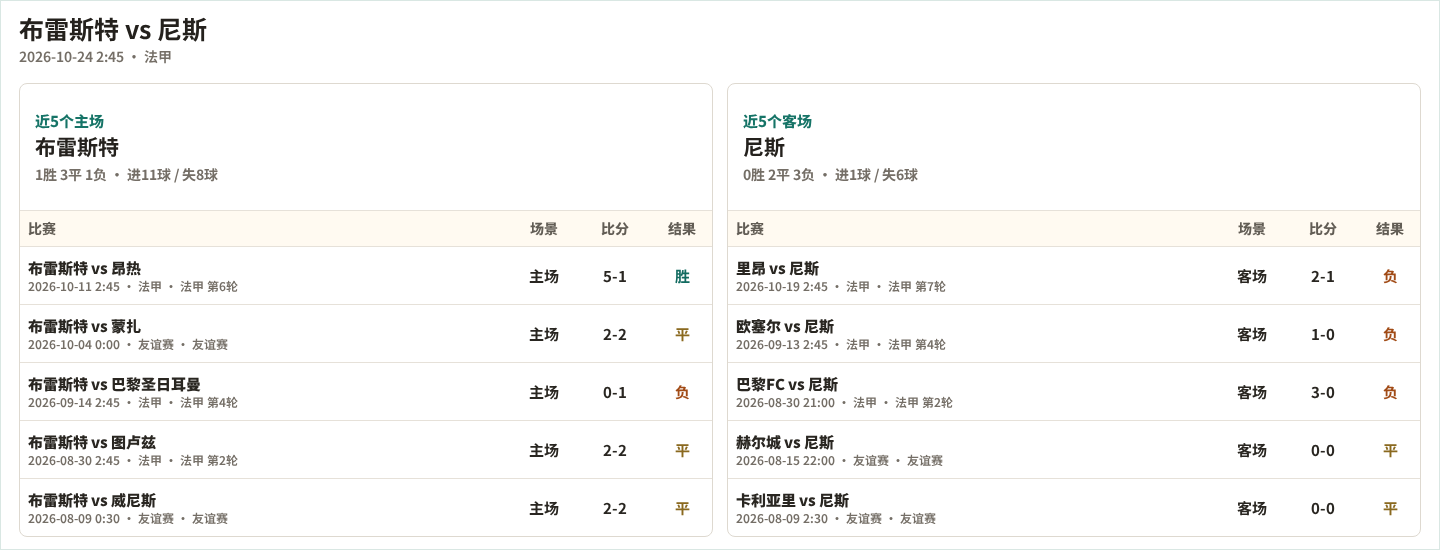Open the match "布雷斯特 vs 威尼斯"

click(92, 500)
